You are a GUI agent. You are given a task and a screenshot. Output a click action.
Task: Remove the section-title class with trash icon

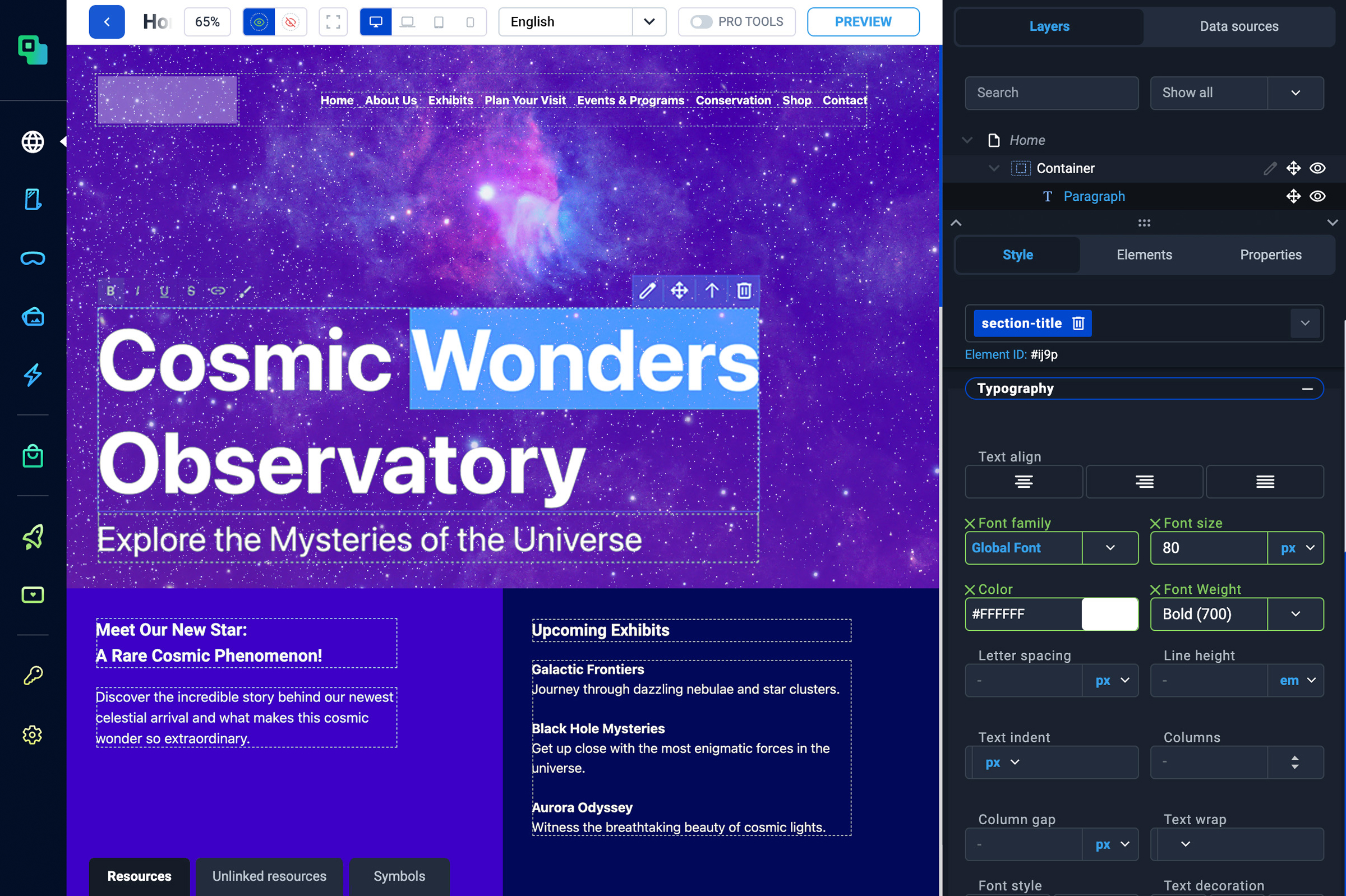(1078, 324)
